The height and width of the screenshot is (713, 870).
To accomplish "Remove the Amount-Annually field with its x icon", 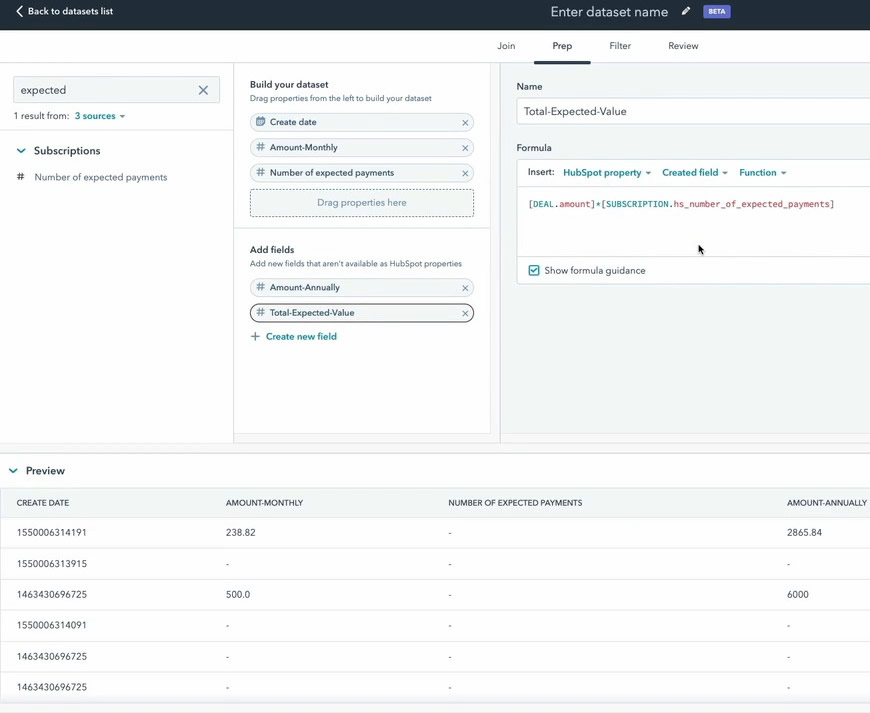I will point(463,289).
